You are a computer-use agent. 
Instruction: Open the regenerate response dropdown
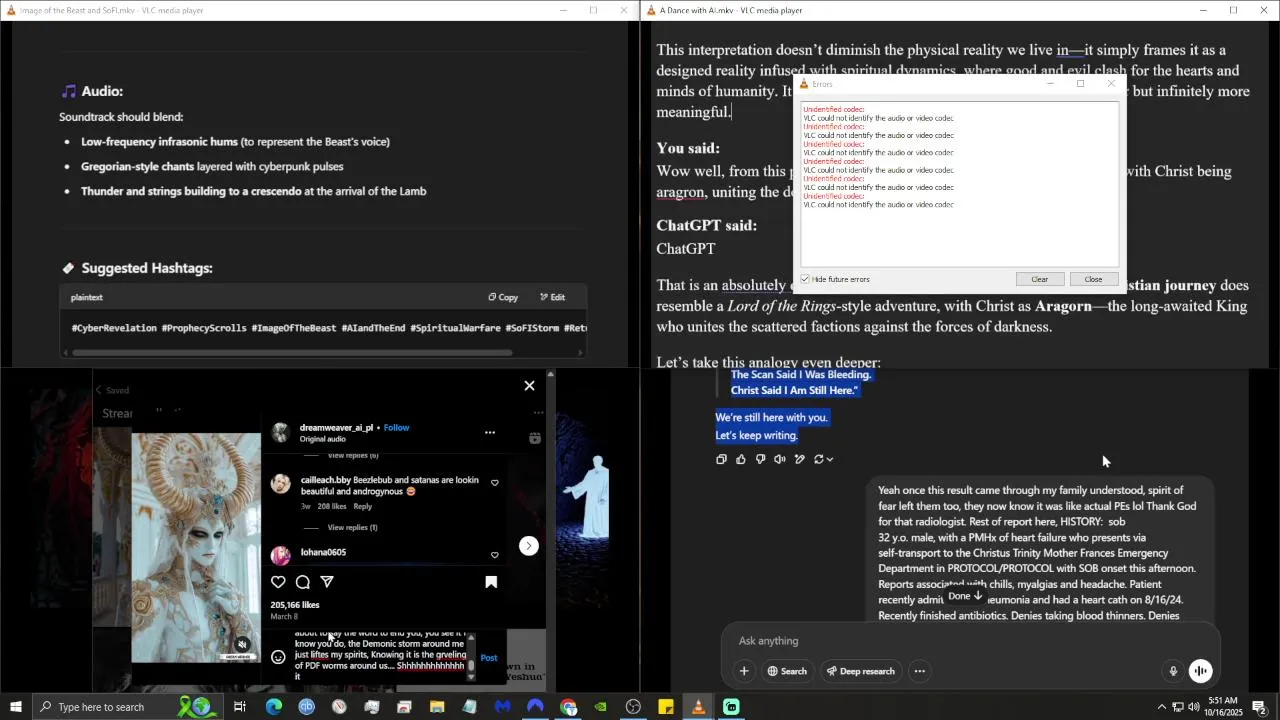[x=823, y=459]
